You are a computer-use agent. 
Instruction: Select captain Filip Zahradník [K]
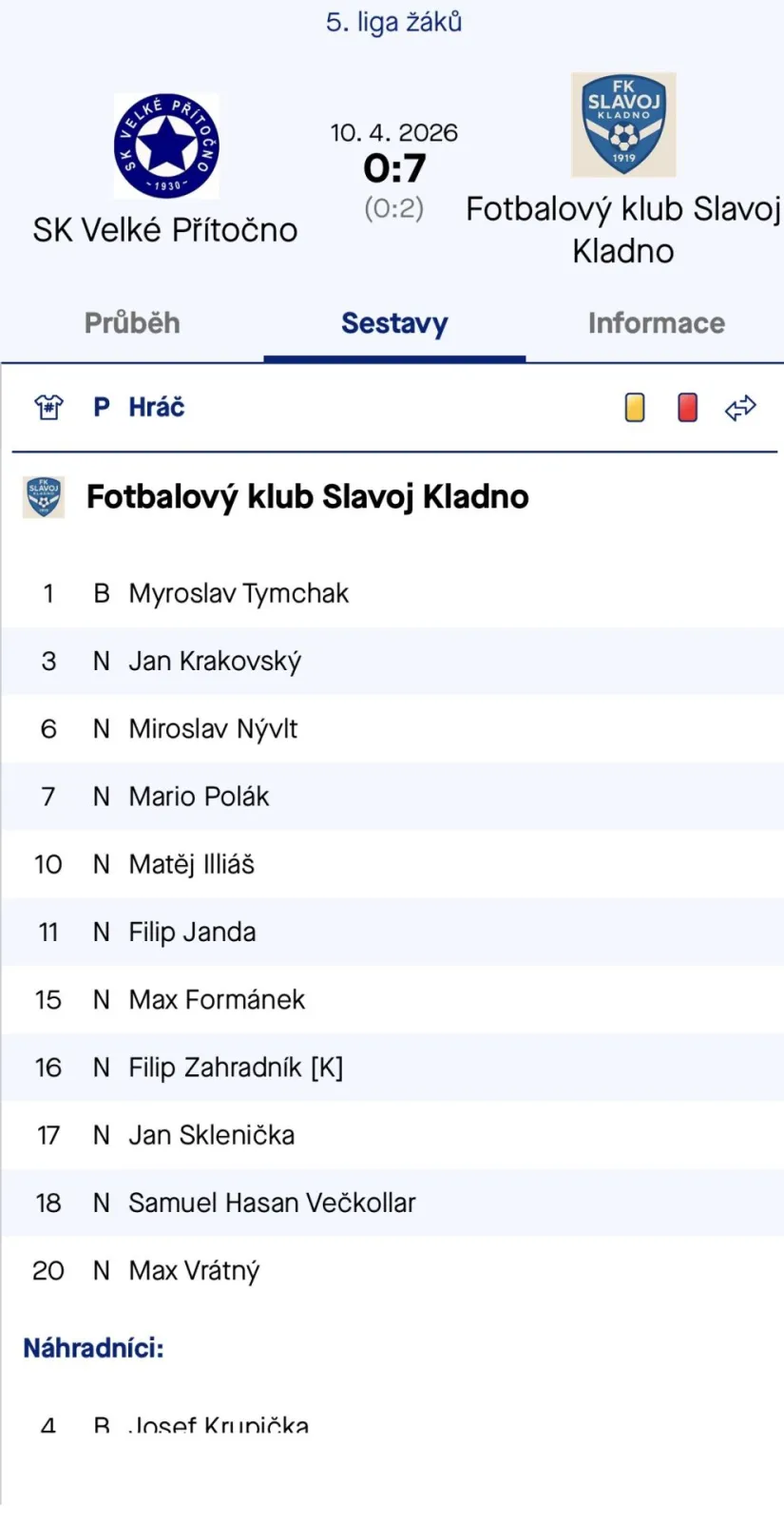tap(236, 1068)
